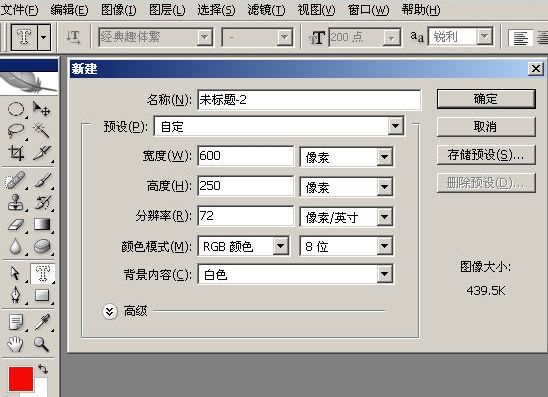548x397 pixels.
Task: Click the 确定 OK button
Action: click(486, 99)
